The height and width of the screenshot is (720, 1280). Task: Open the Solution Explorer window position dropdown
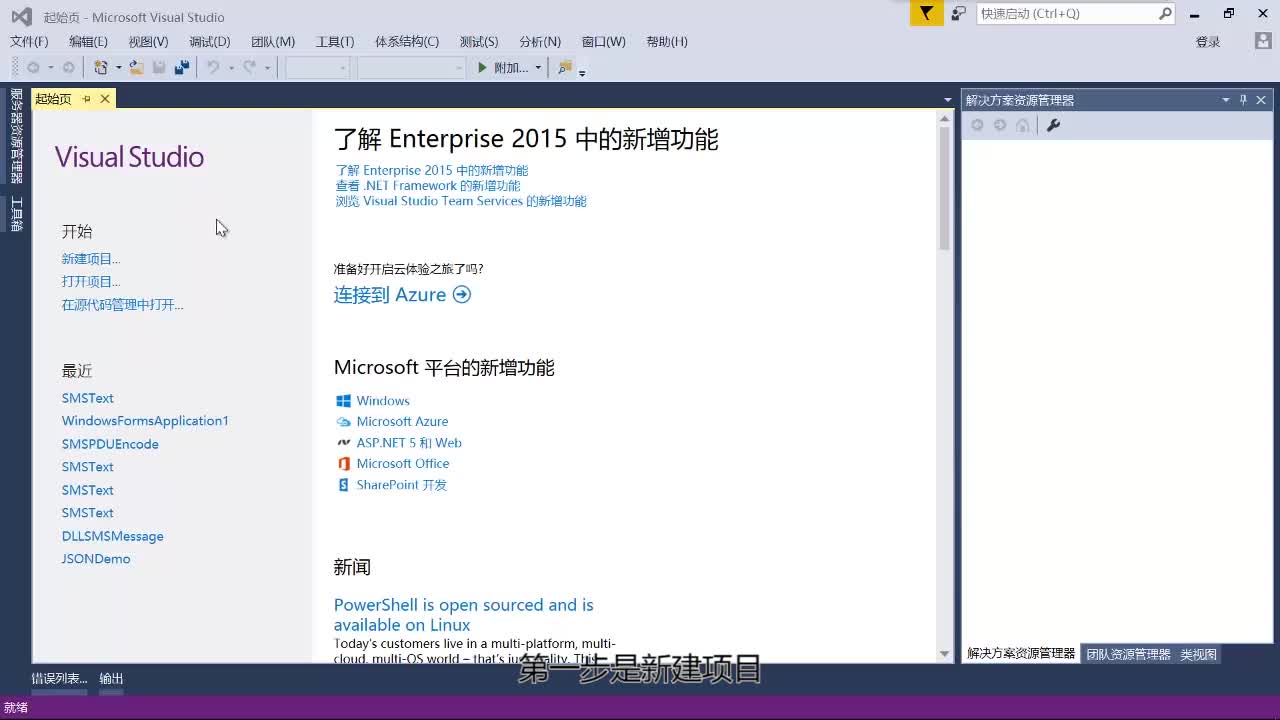(1225, 99)
